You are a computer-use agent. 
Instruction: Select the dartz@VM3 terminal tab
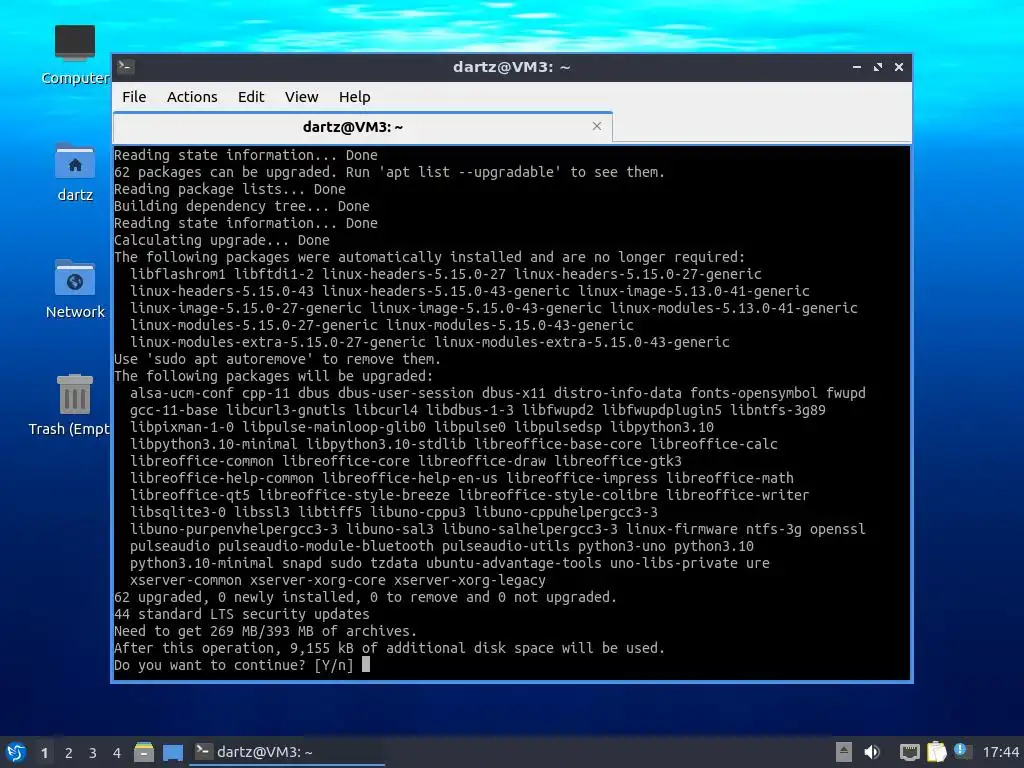pyautogui.click(x=362, y=127)
